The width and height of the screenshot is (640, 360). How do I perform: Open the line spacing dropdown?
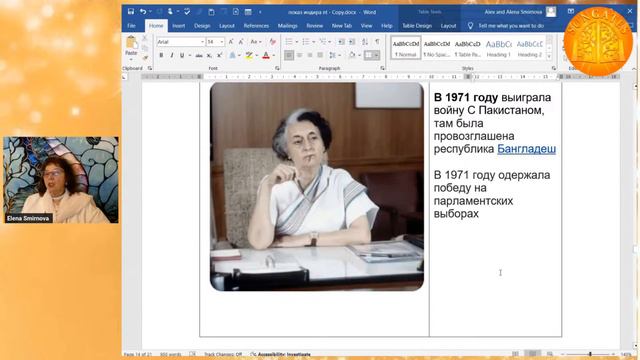(334, 55)
